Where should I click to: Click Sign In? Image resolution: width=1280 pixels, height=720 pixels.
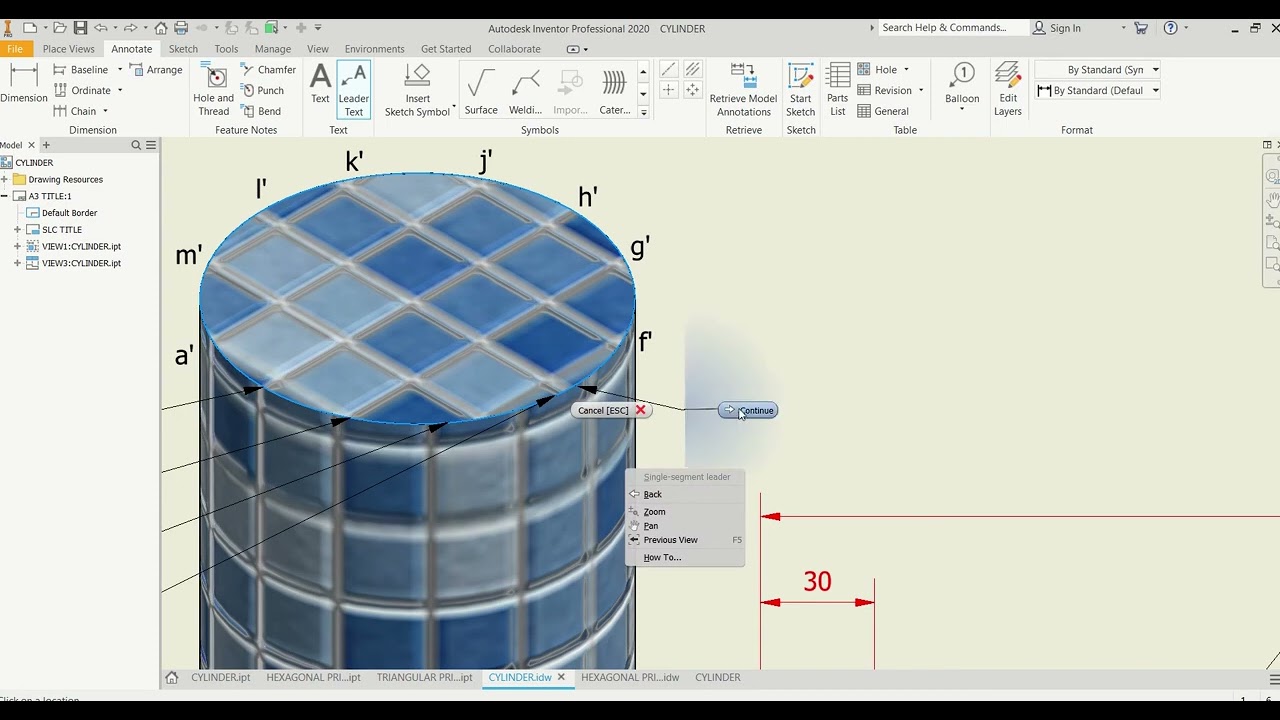point(1057,28)
